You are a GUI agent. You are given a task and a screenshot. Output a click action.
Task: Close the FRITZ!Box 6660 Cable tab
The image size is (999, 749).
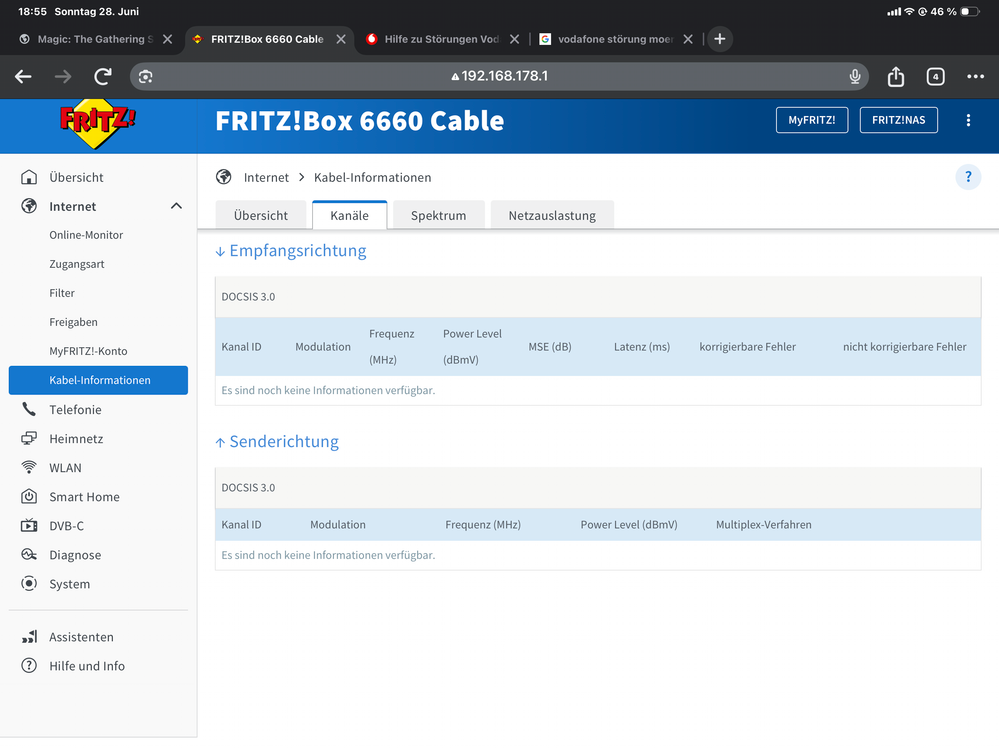pyautogui.click(x=341, y=39)
